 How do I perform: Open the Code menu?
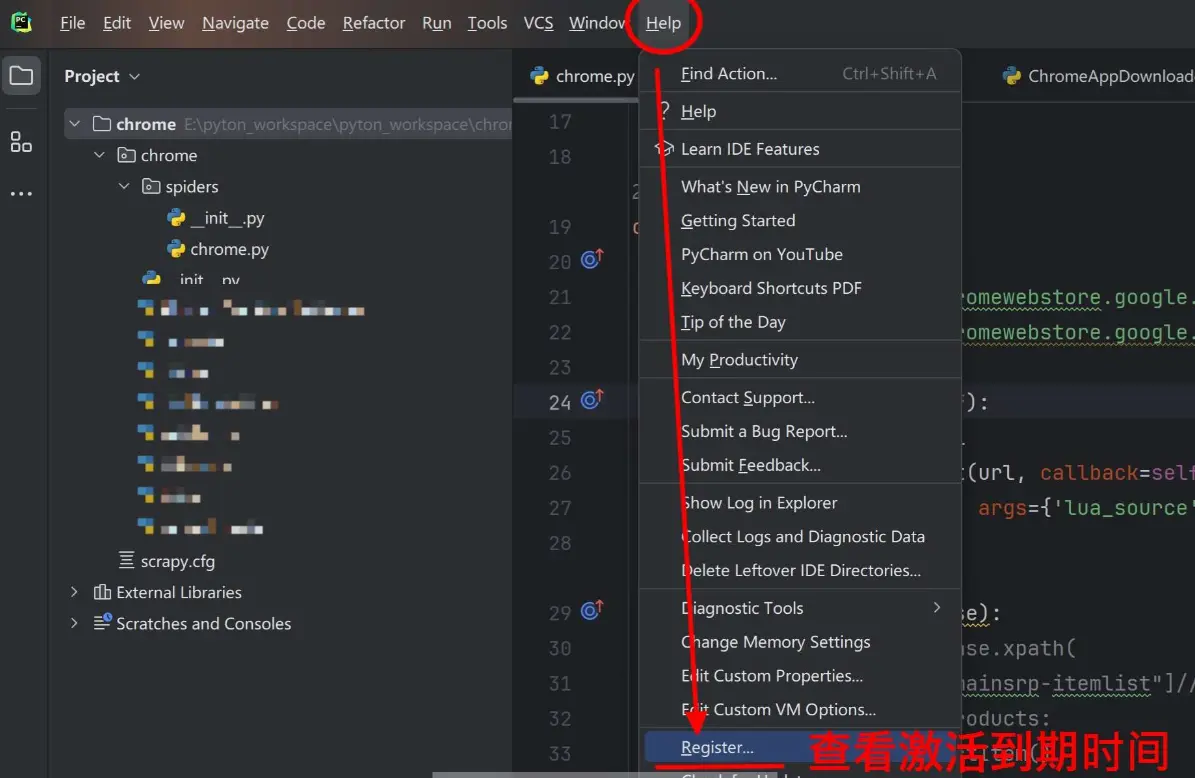(306, 23)
